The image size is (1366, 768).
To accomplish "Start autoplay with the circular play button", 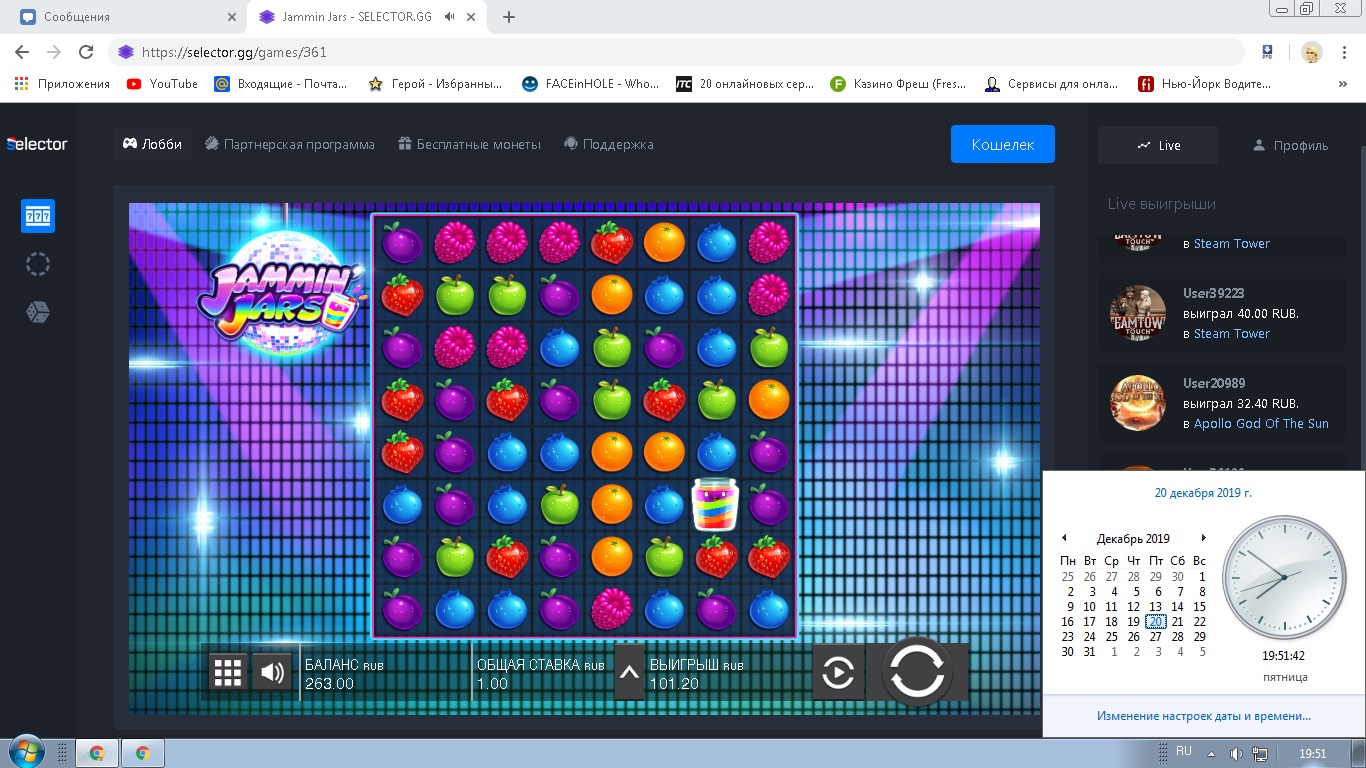I will click(838, 673).
